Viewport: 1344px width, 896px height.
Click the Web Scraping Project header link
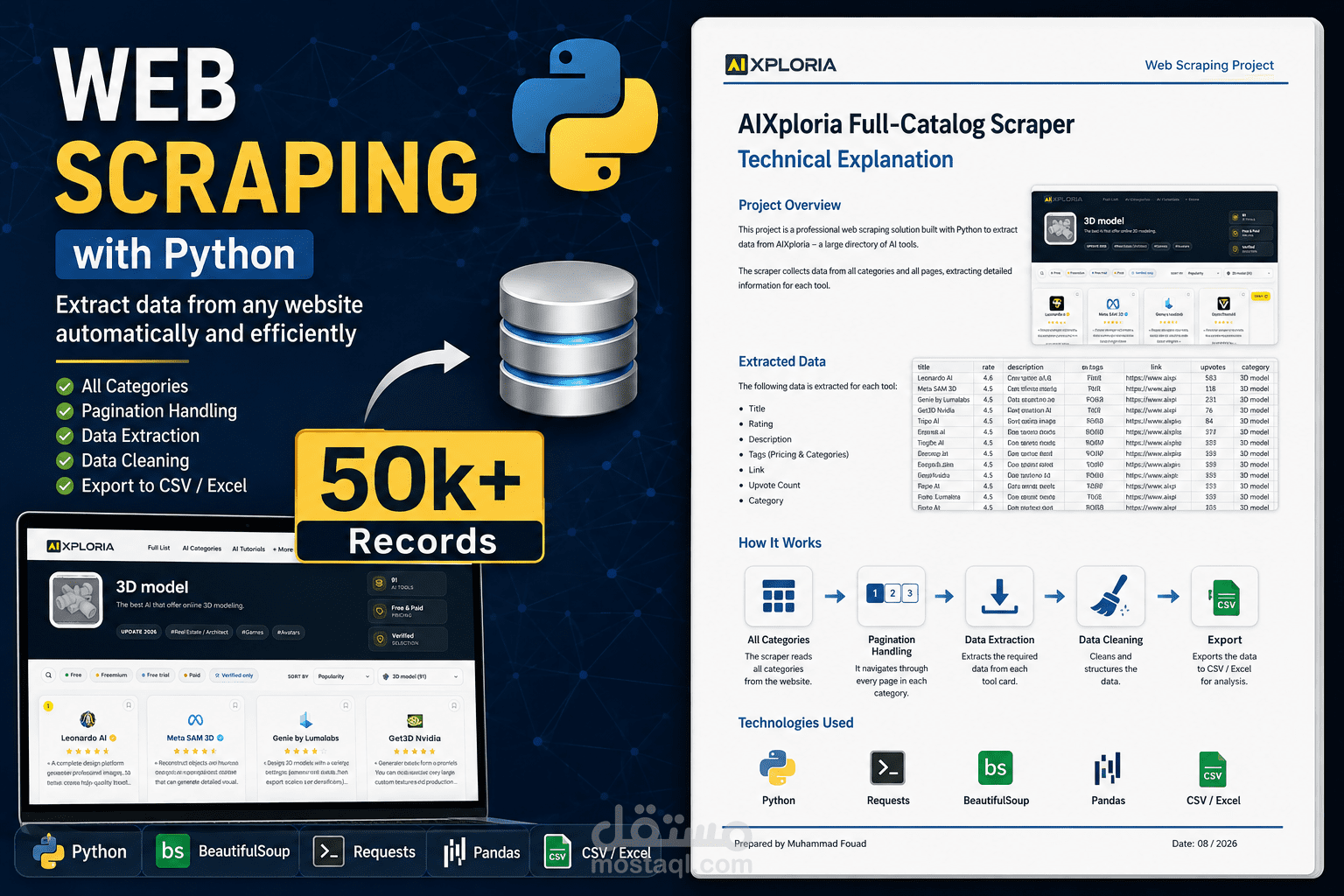(1209, 65)
